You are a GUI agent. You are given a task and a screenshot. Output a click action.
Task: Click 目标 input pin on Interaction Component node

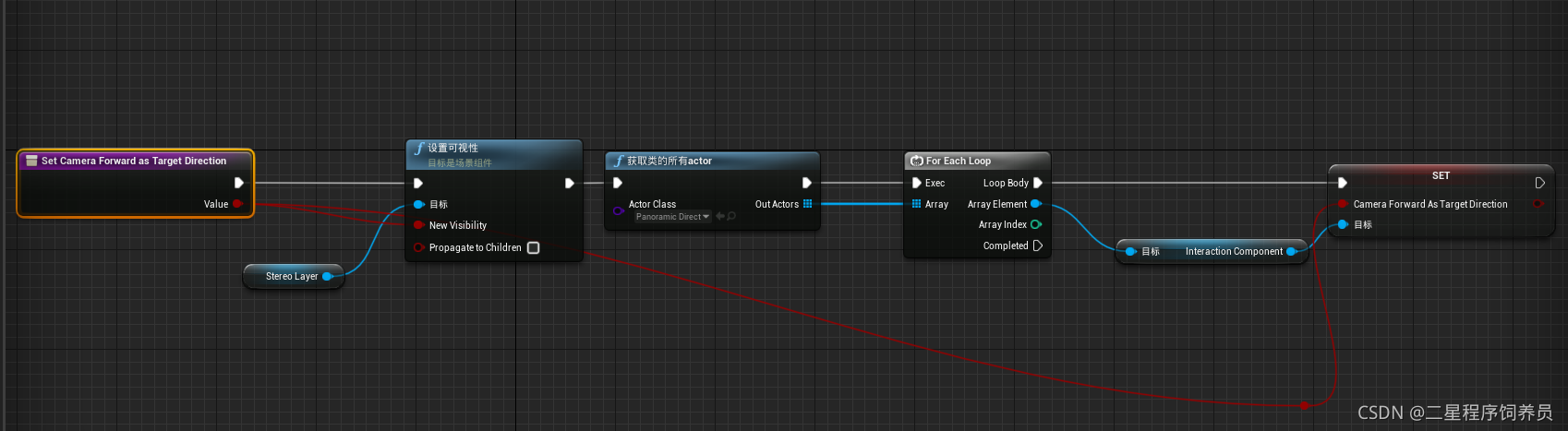pos(1130,251)
